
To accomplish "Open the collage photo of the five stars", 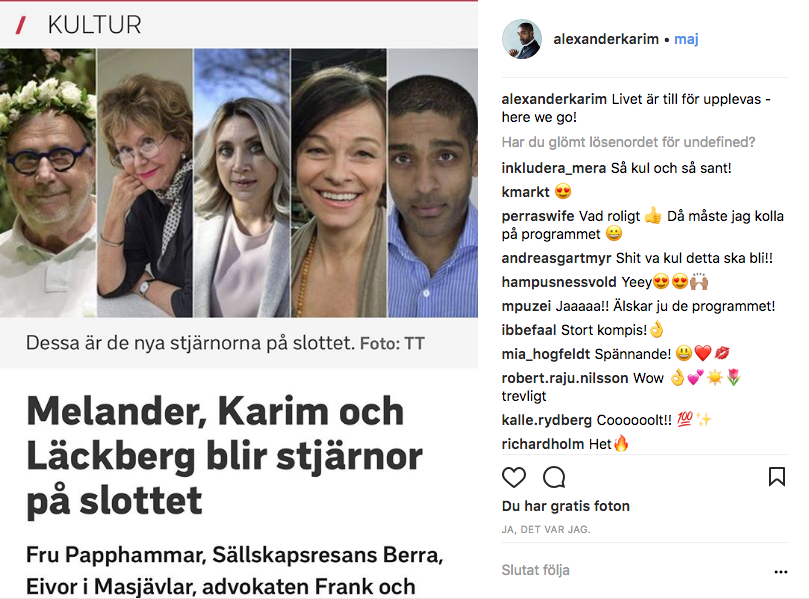I will pos(239,183).
